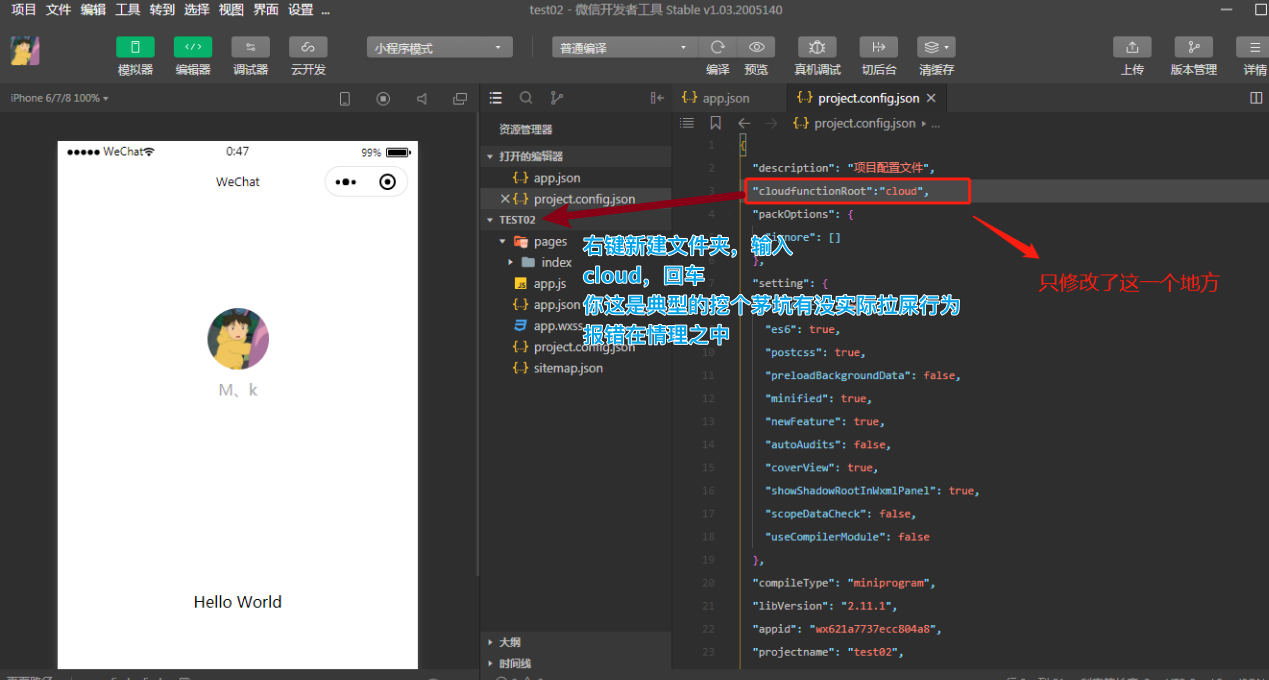The width and height of the screenshot is (1269, 680).
Task: Click the breadcrumb outline list icon
Action: click(687, 123)
